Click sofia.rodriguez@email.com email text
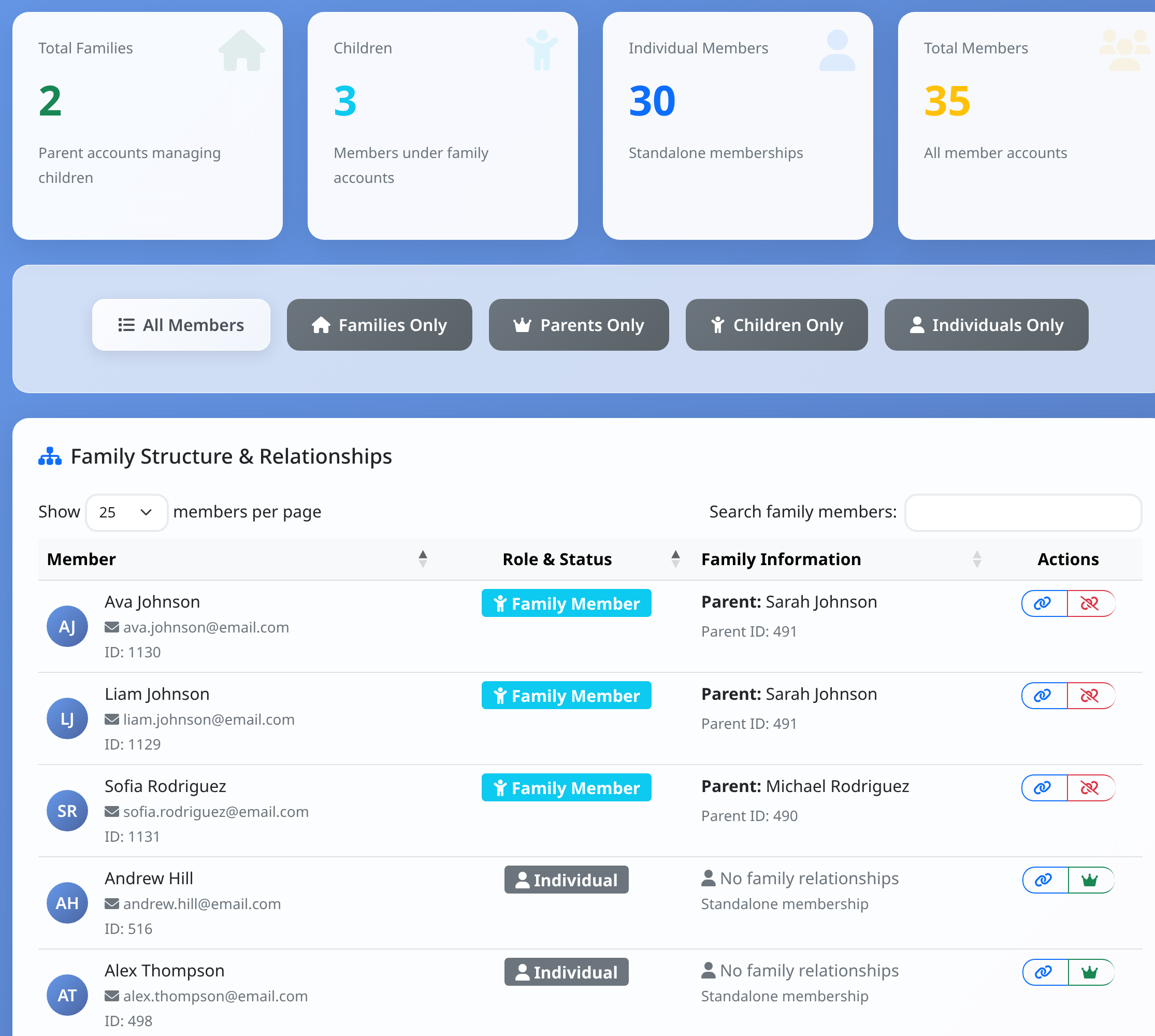 [216, 812]
